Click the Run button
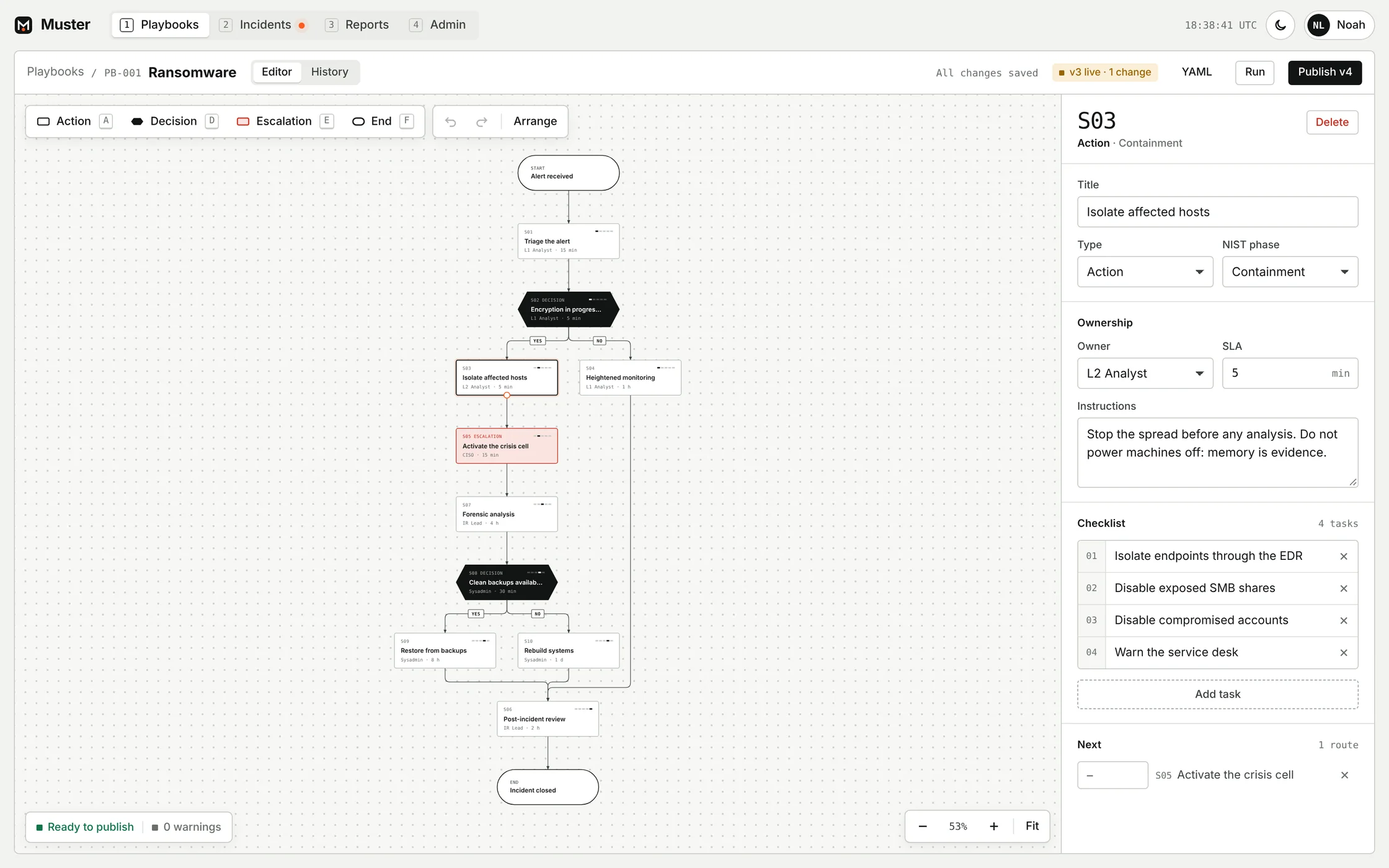The width and height of the screenshot is (1389, 868). click(1254, 73)
